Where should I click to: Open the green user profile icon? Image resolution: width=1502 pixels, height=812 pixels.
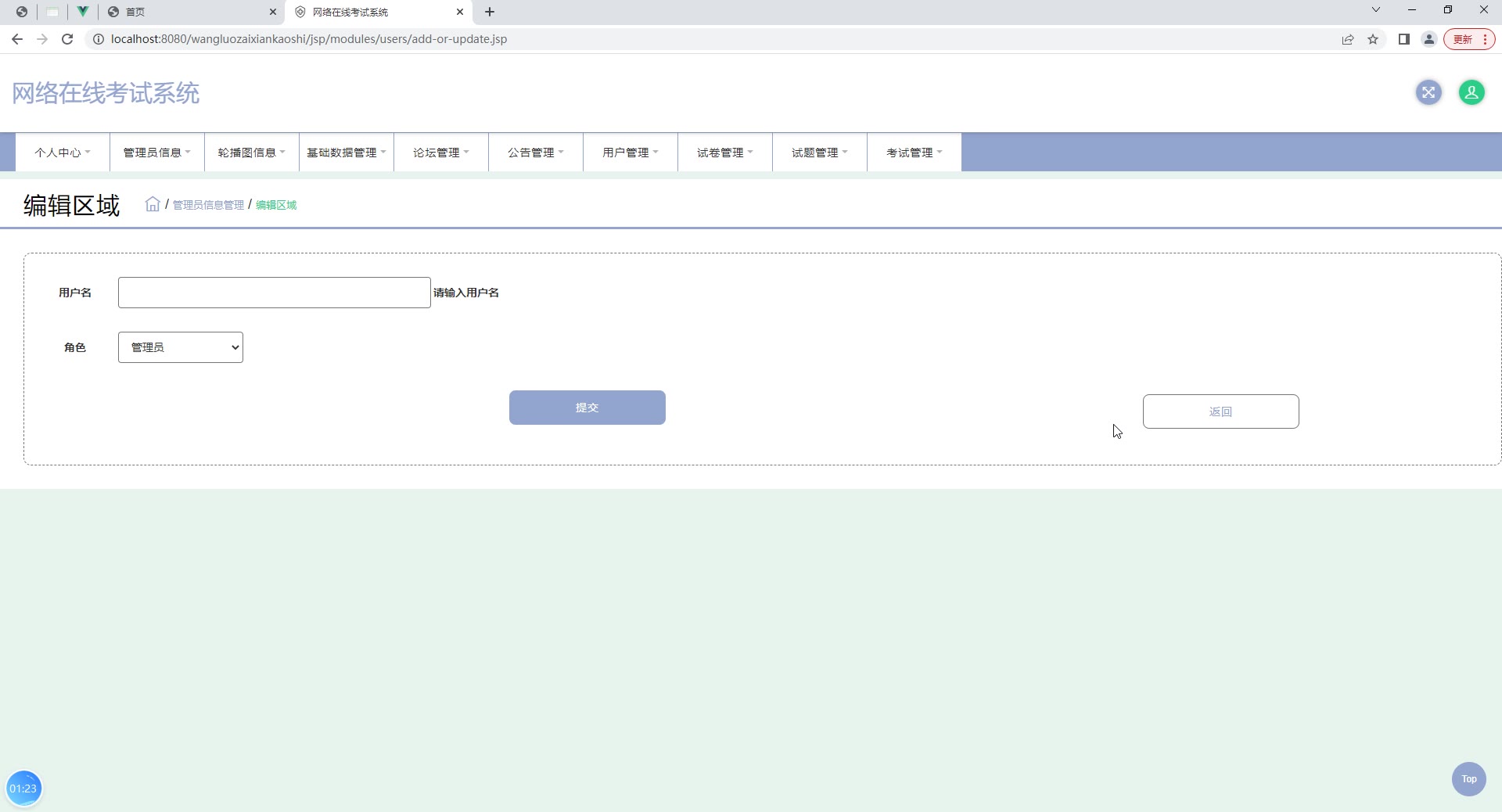coord(1471,92)
